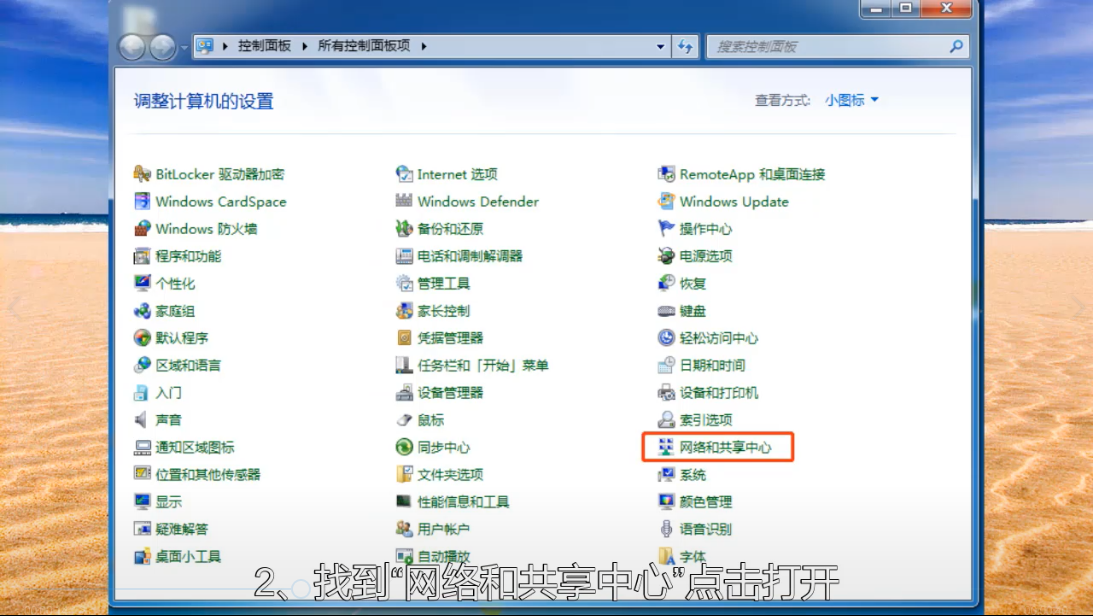The image size is (1093, 616).
Task: Open the address bar history dropdown arrow
Action: click(660, 47)
